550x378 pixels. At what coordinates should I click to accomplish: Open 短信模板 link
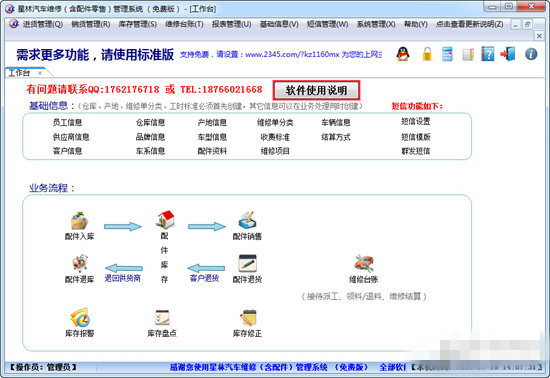[x=416, y=137]
